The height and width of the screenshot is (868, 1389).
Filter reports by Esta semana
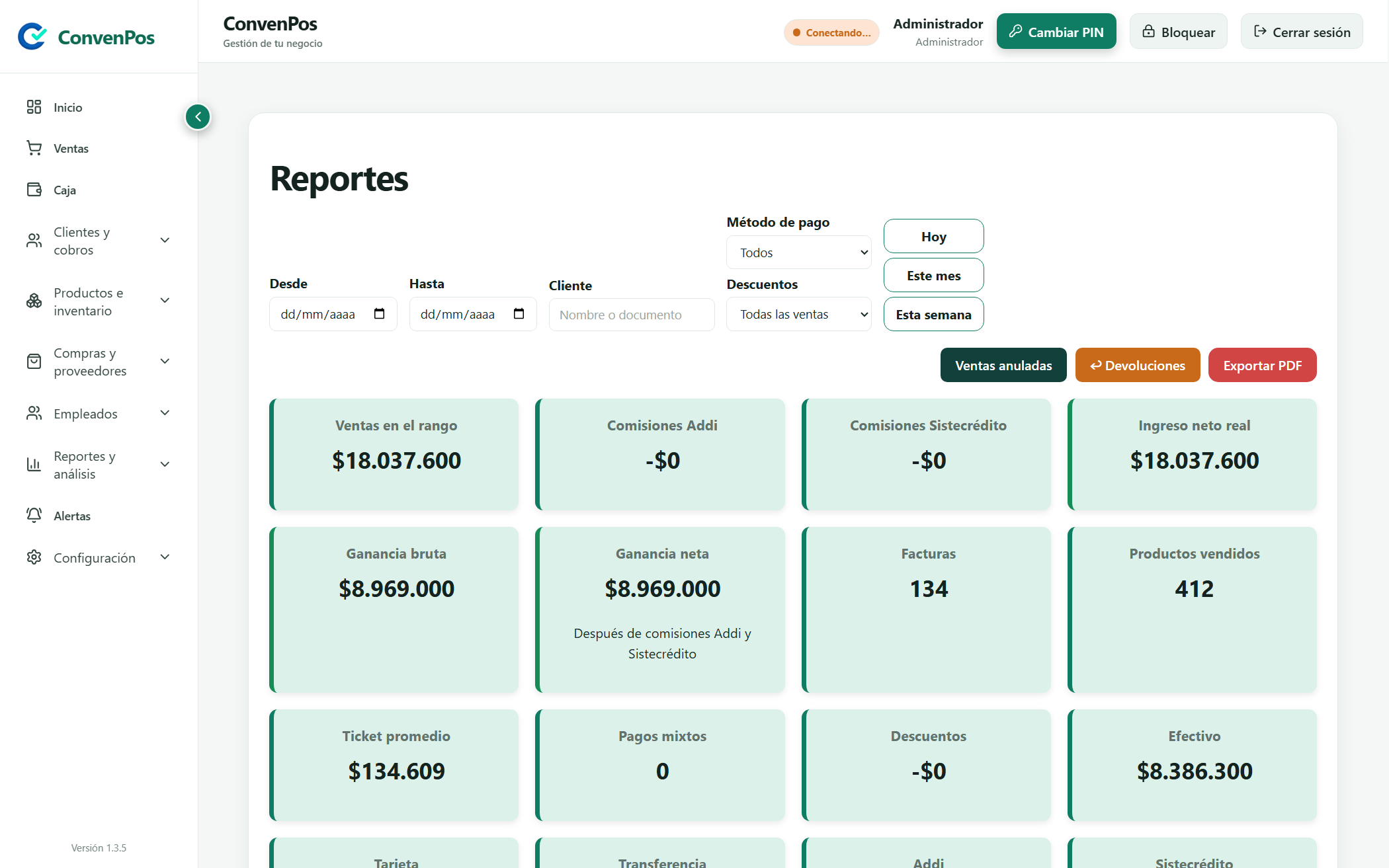pyautogui.click(x=933, y=314)
